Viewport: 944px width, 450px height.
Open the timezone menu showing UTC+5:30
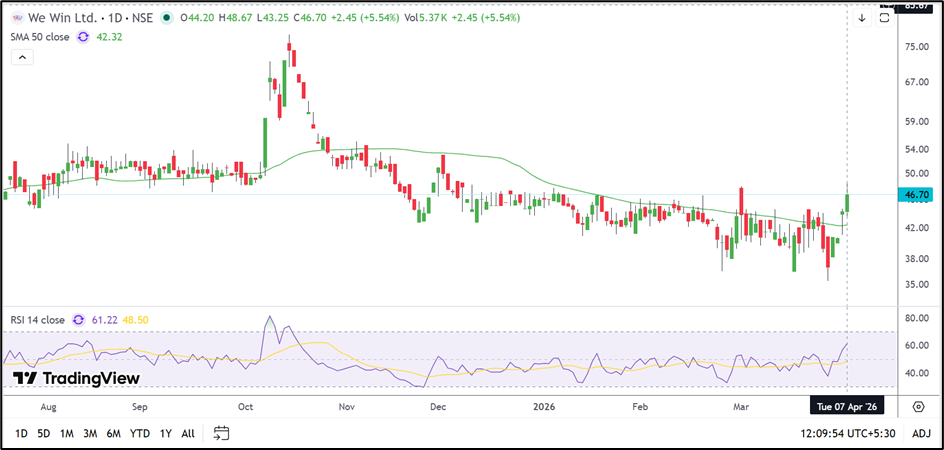pyautogui.click(x=847, y=433)
